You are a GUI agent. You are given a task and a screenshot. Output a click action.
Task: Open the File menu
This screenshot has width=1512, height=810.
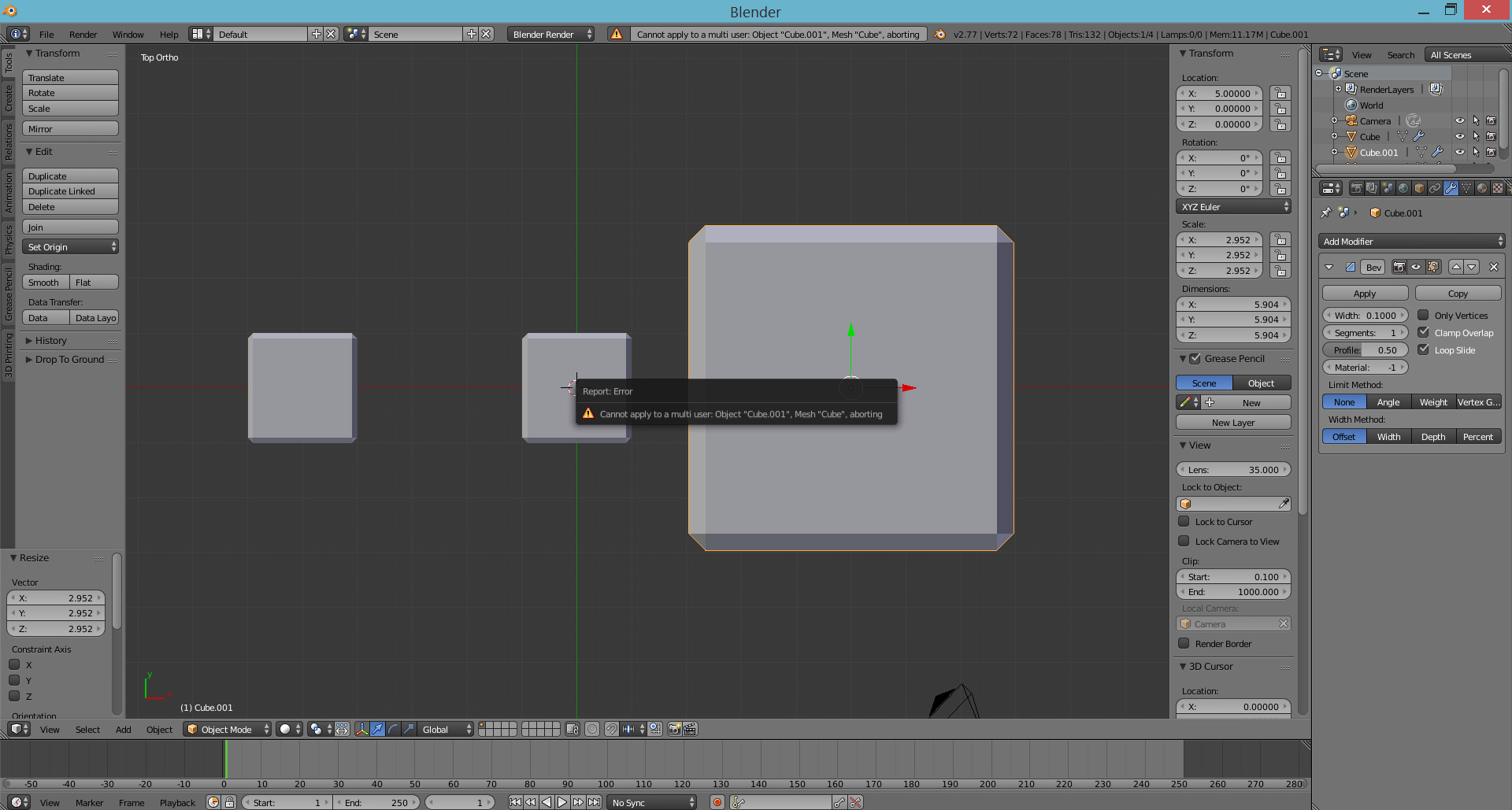tap(46, 34)
